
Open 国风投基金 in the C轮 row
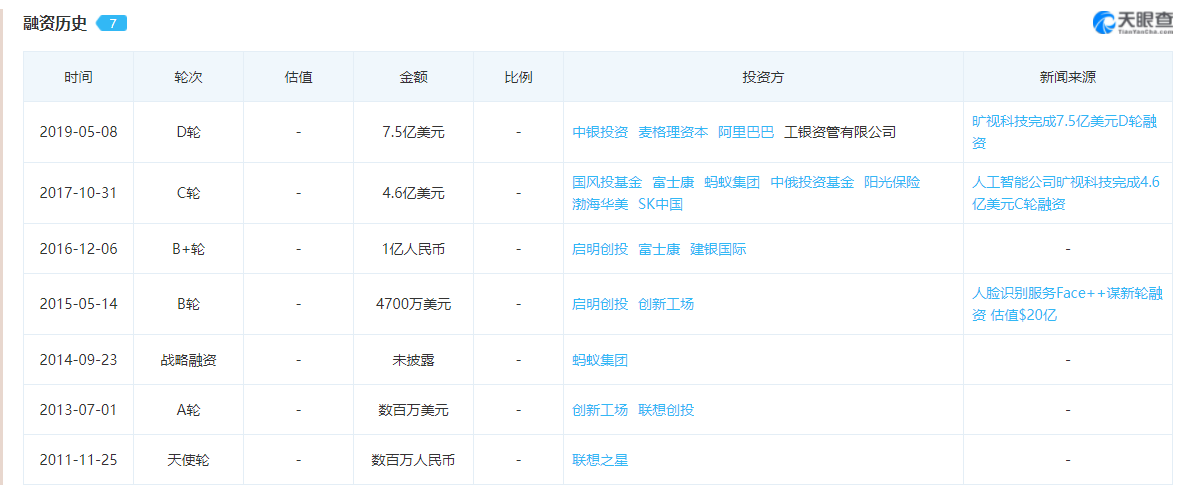[x=607, y=182]
